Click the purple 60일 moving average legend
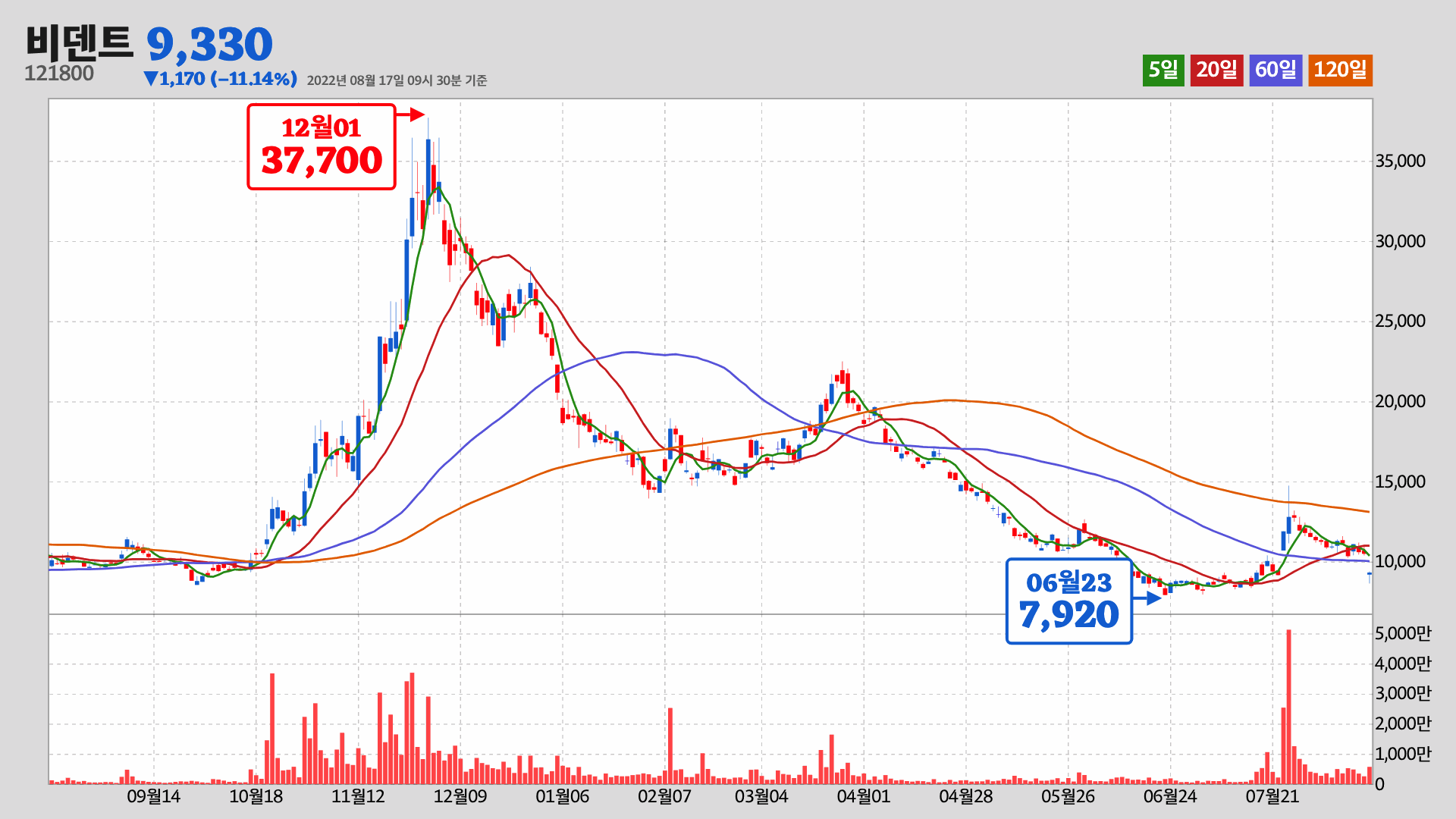 1276,70
